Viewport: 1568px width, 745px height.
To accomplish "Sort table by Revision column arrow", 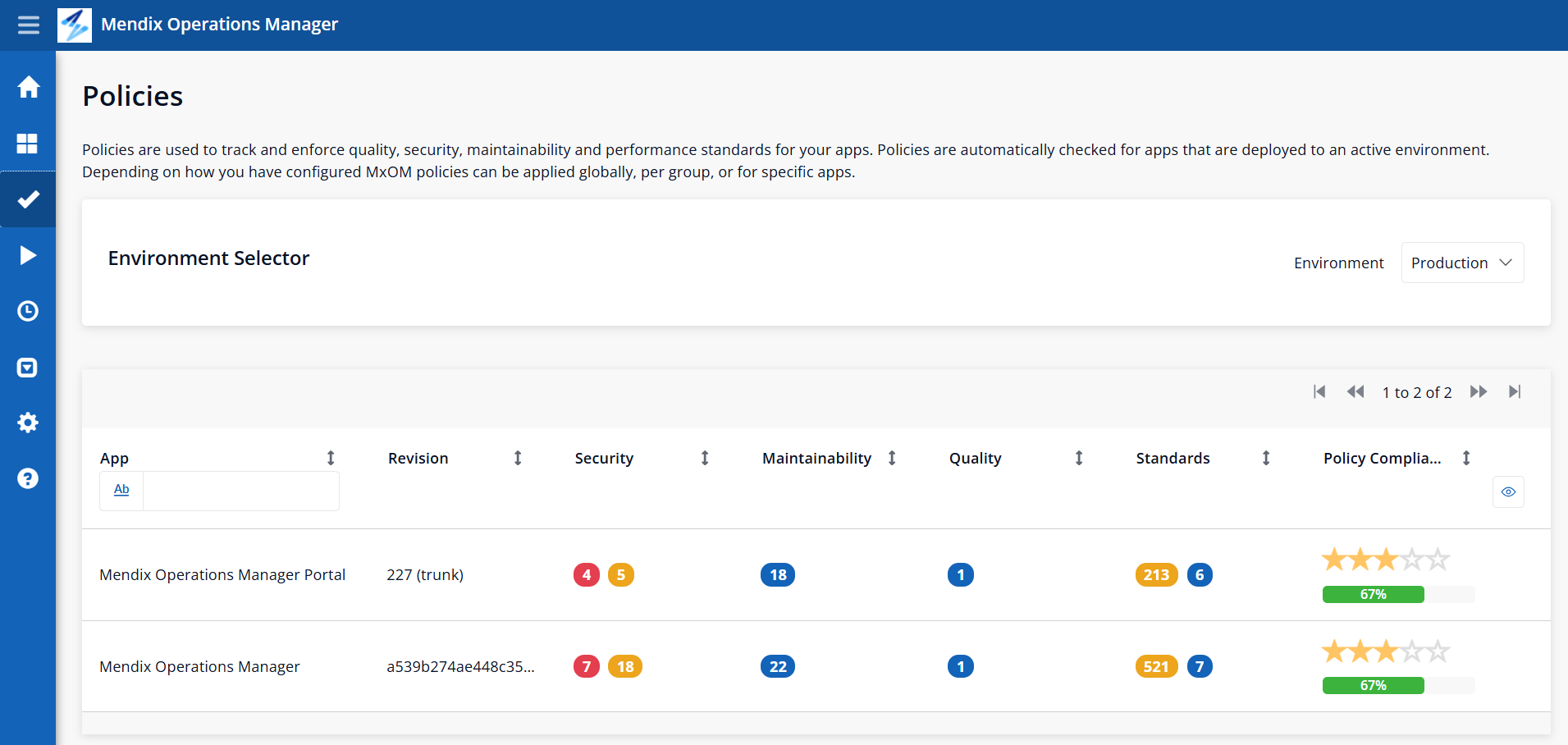I will pos(518,458).
